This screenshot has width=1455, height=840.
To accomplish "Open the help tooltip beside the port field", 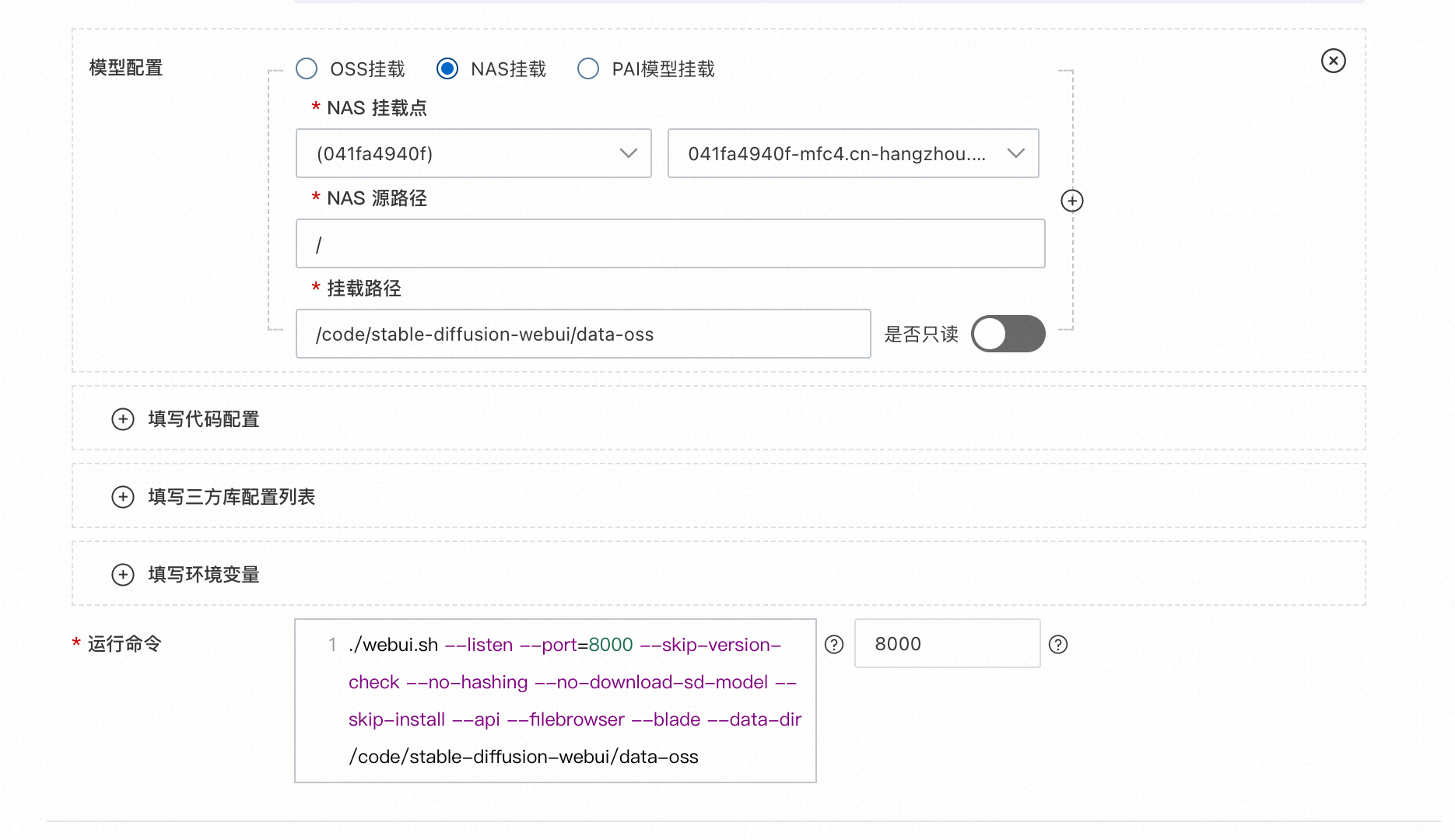I will [x=1057, y=644].
